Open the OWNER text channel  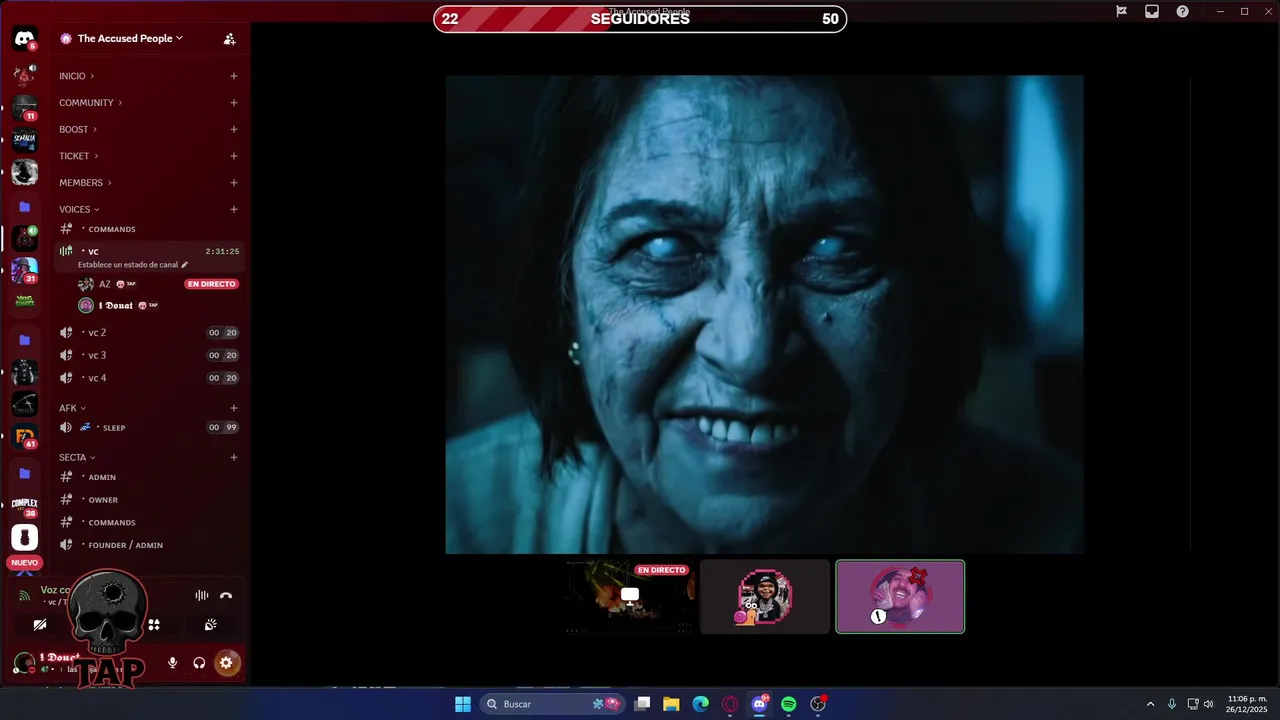[x=149, y=500]
